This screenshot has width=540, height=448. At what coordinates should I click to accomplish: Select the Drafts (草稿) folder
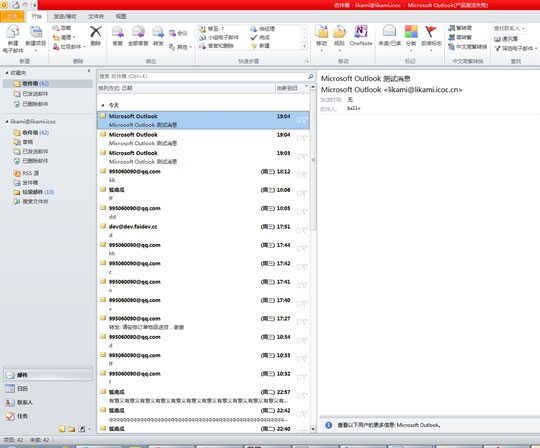click(23, 142)
